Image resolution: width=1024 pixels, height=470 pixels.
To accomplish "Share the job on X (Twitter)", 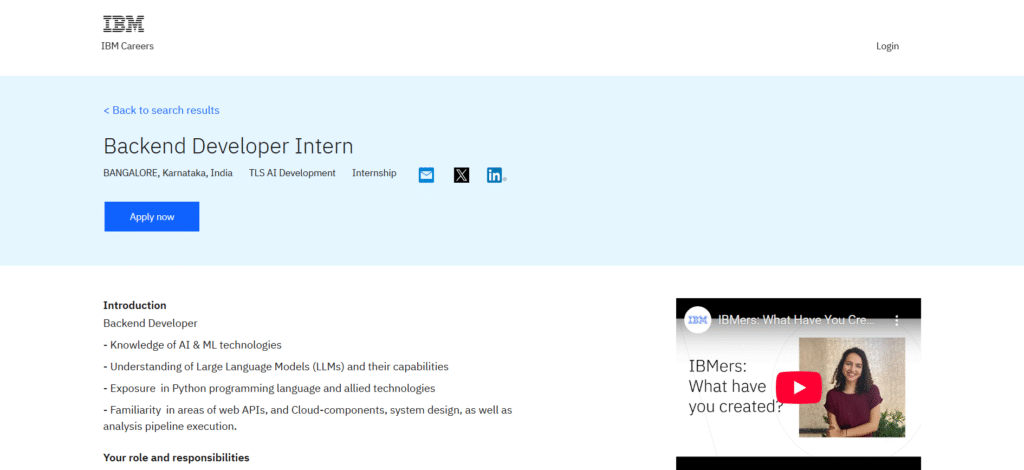I will 461,175.
